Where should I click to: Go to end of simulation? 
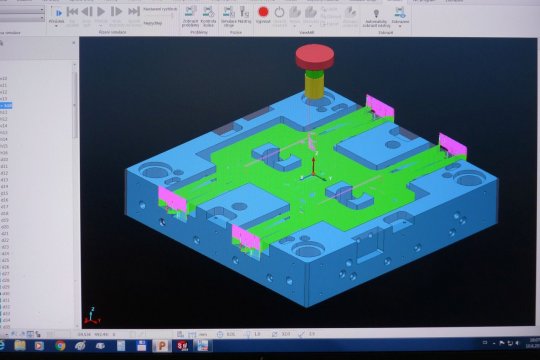pos(134,12)
